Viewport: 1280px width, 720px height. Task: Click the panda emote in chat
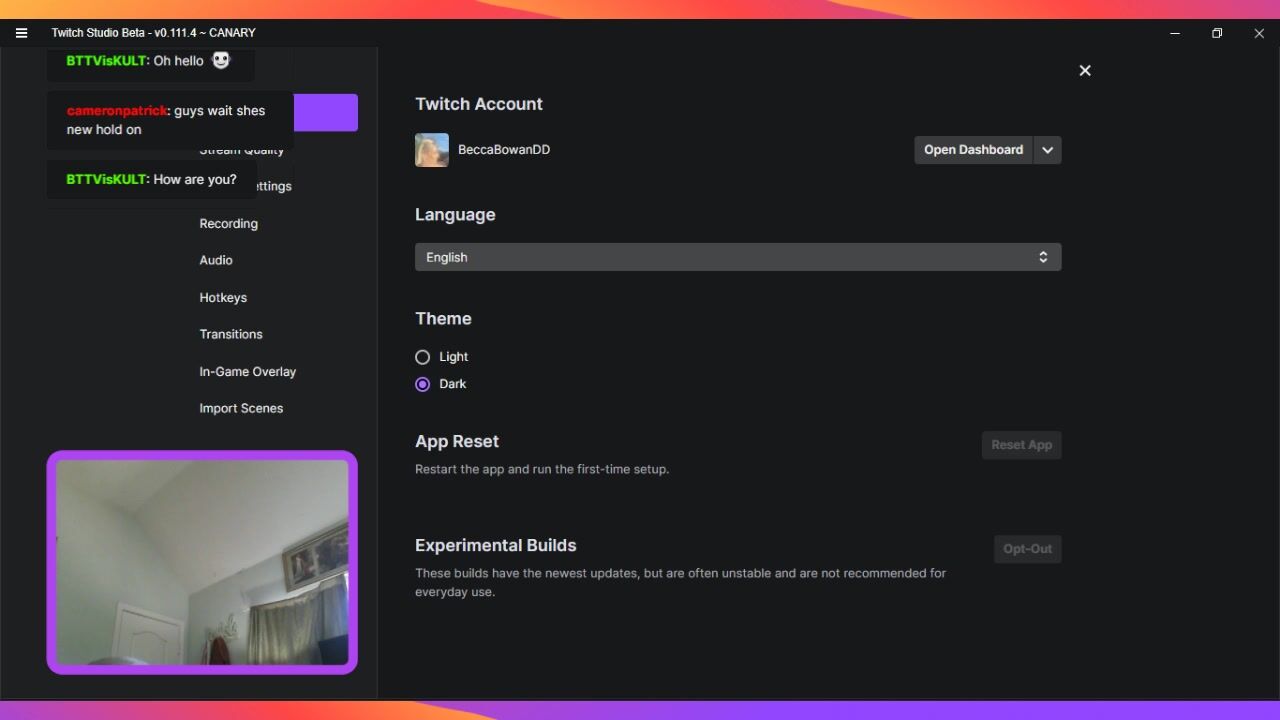coord(221,61)
